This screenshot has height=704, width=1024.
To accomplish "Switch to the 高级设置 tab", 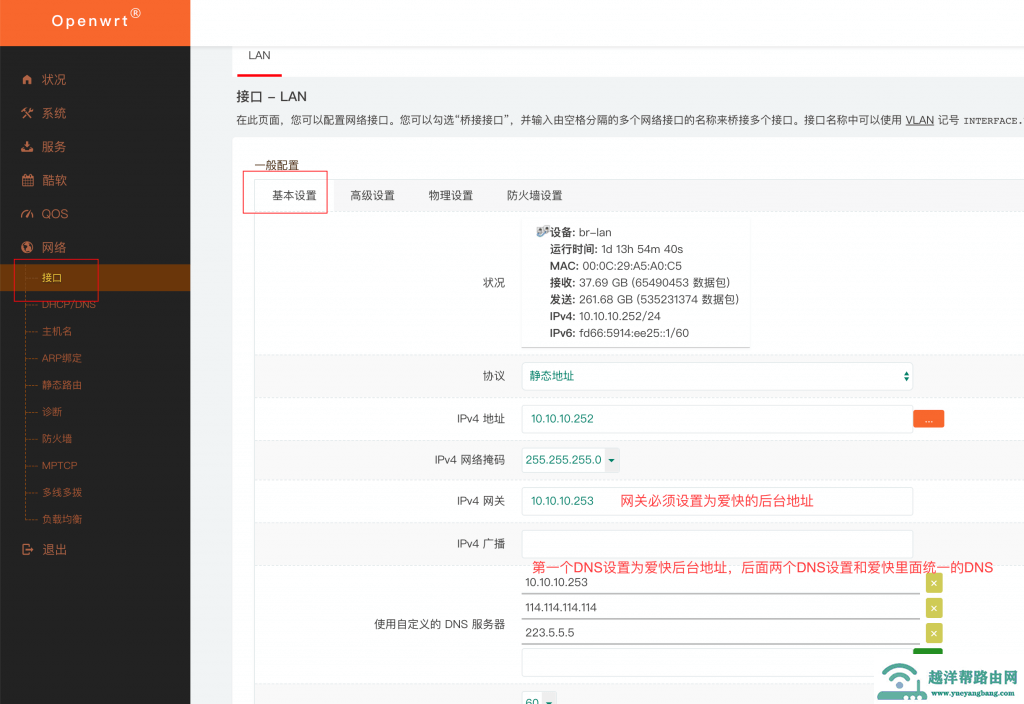I will 372,195.
